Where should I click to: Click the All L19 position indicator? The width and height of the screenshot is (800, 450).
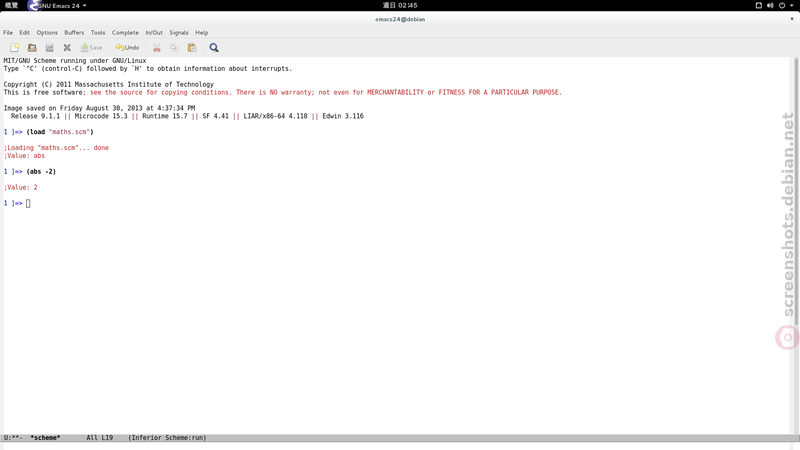pyautogui.click(x=99, y=438)
